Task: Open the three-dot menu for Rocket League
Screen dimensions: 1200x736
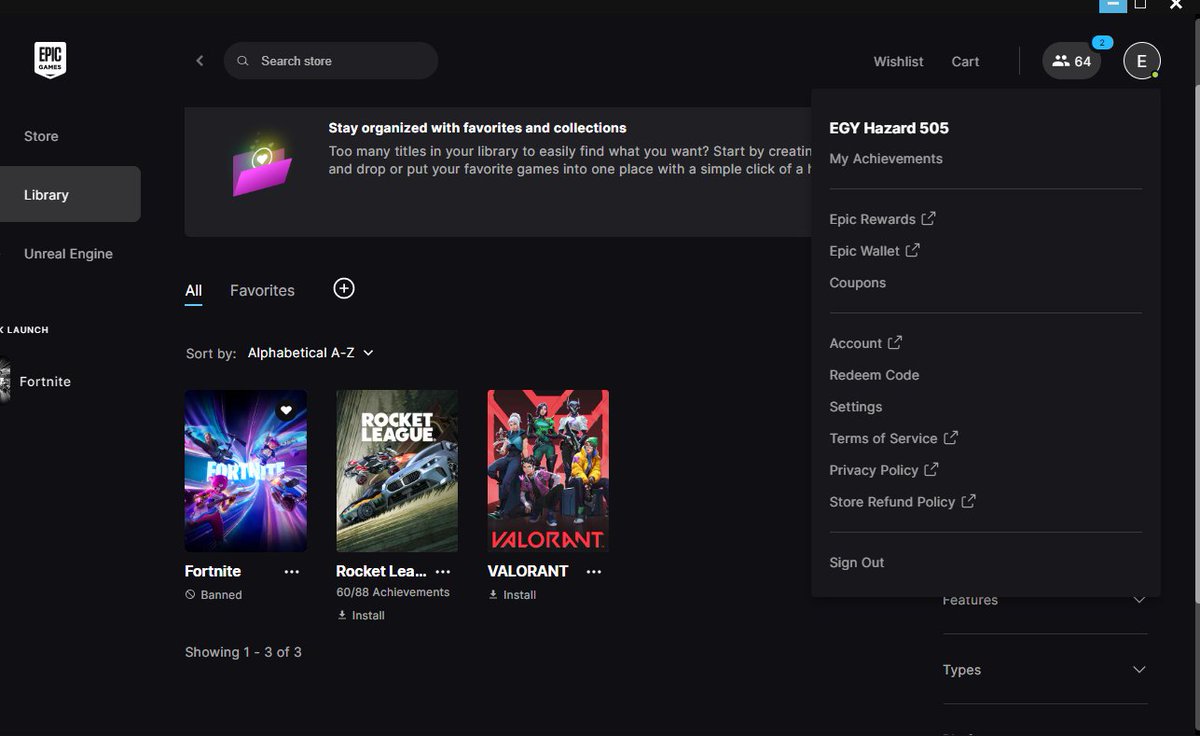Action: tap(443, 571)
